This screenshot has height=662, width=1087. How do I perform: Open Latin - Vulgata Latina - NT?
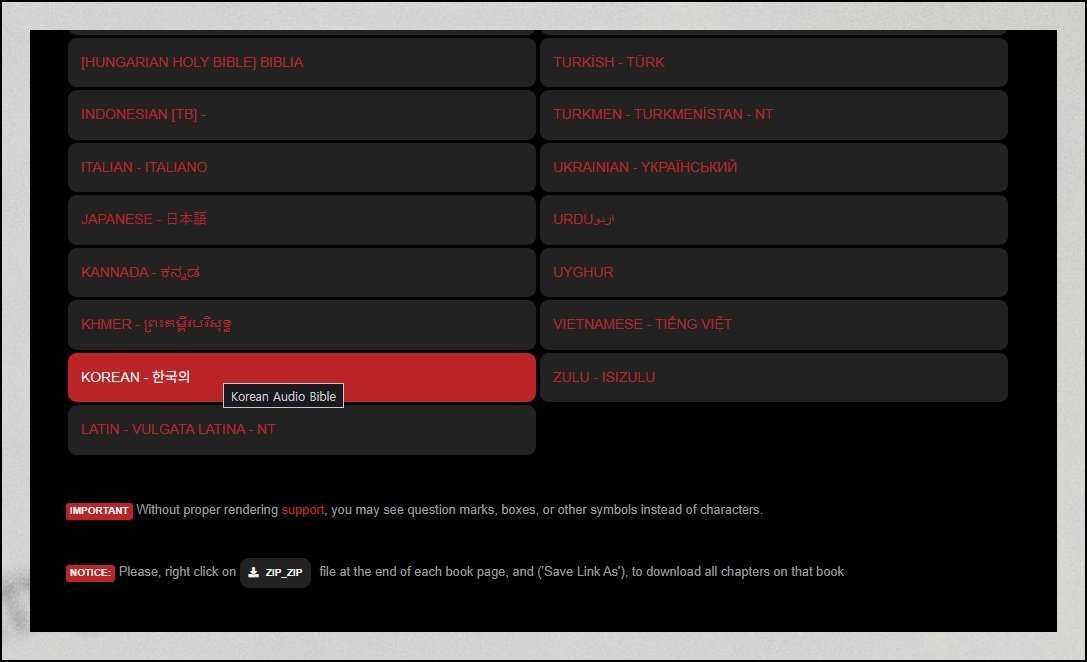click(x=302, y=430)
